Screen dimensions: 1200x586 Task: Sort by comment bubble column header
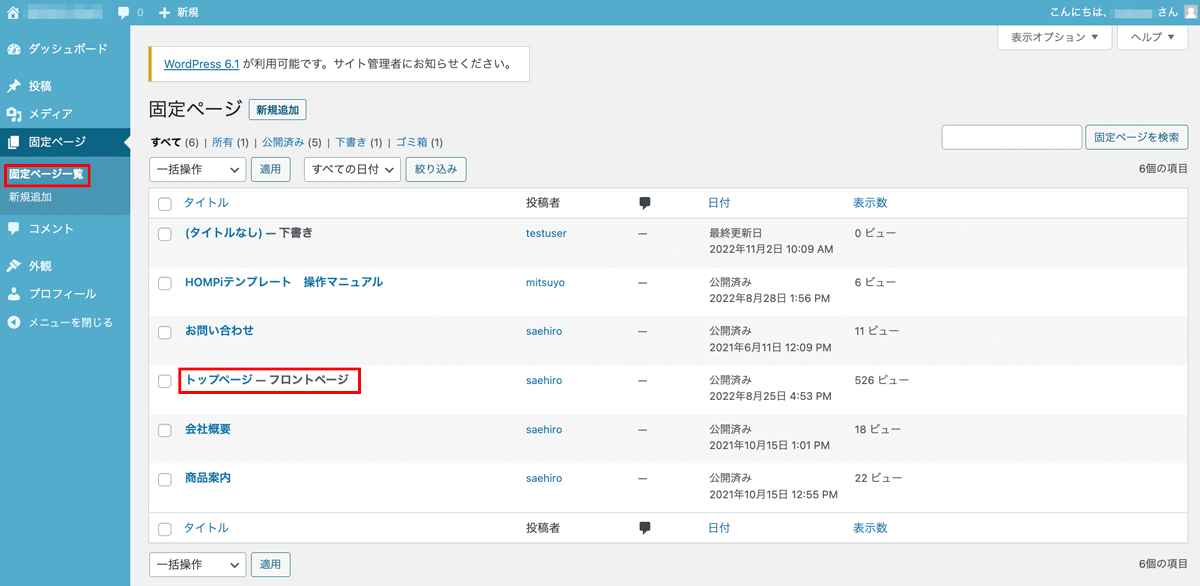[644, 203]
